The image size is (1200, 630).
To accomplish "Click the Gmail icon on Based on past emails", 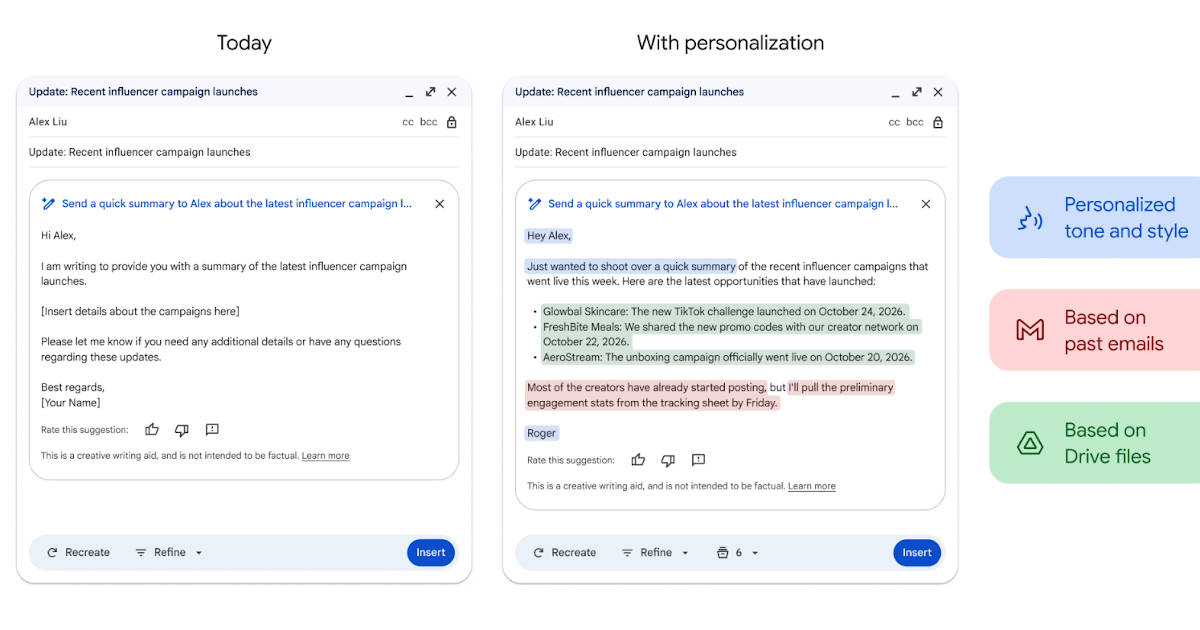I will point(1030,330).
